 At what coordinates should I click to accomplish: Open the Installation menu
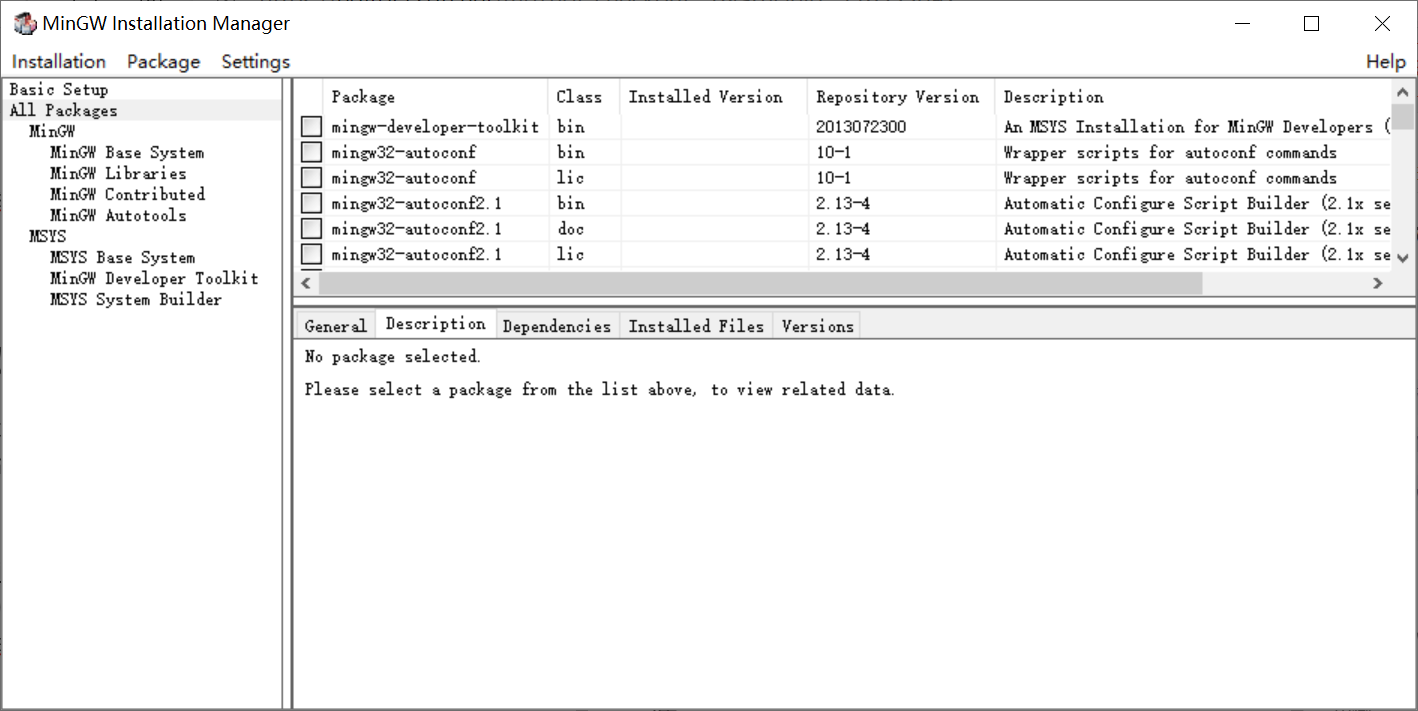point(57,61)
